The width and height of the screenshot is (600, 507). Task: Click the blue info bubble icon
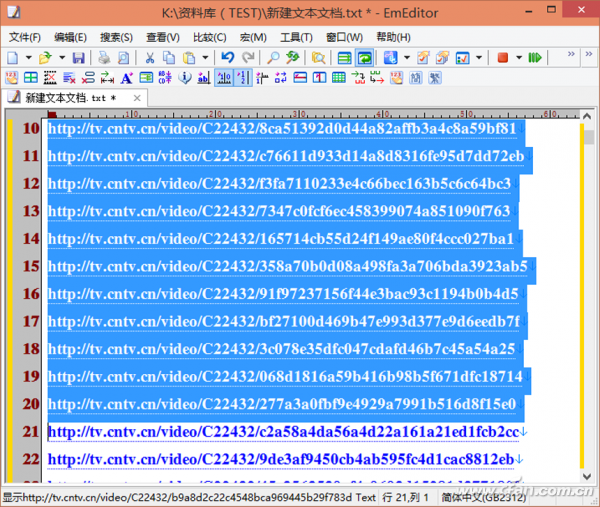pyautogui.click(x=185, y=78)
